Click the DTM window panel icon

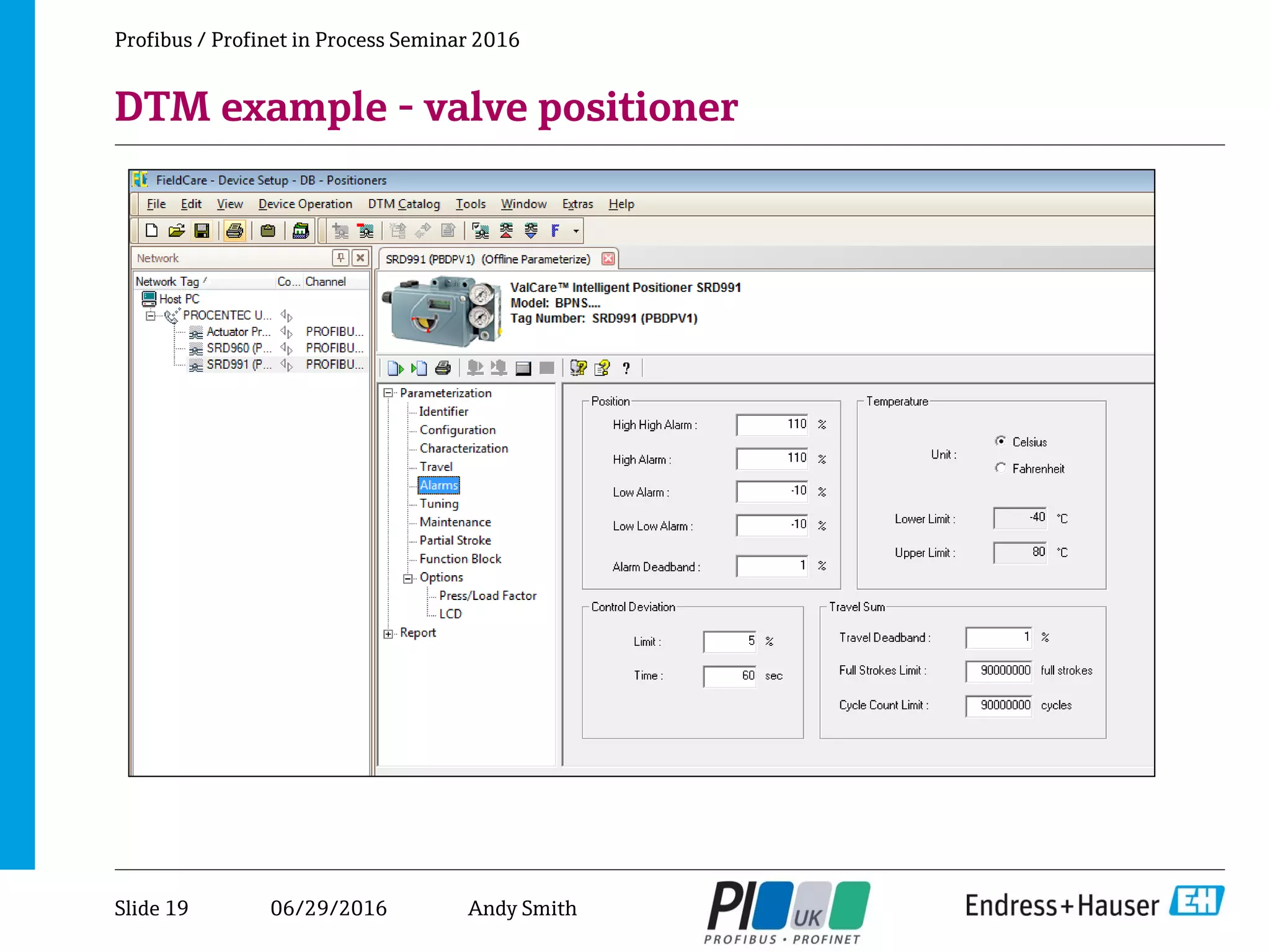[x=523, y=369]
